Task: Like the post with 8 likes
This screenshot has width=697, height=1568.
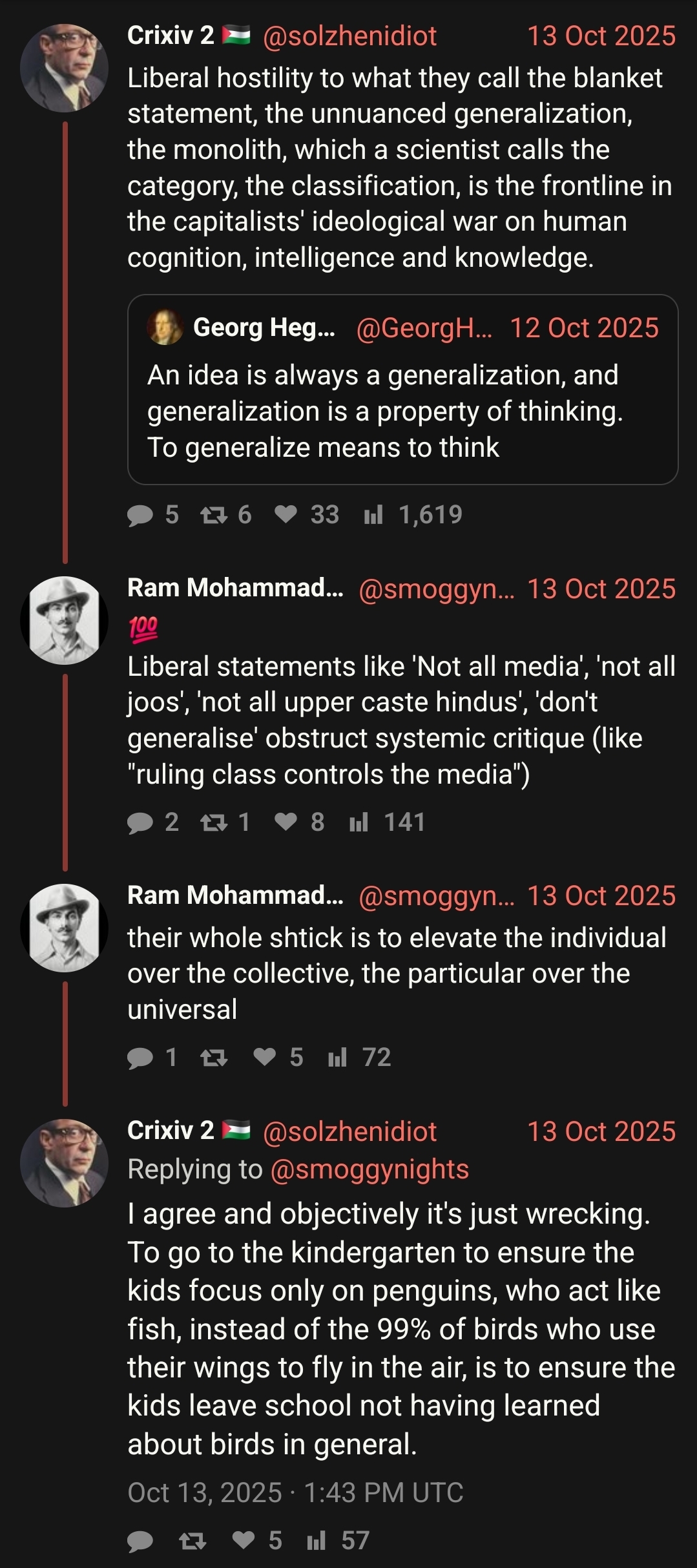Action: (286, 822)
